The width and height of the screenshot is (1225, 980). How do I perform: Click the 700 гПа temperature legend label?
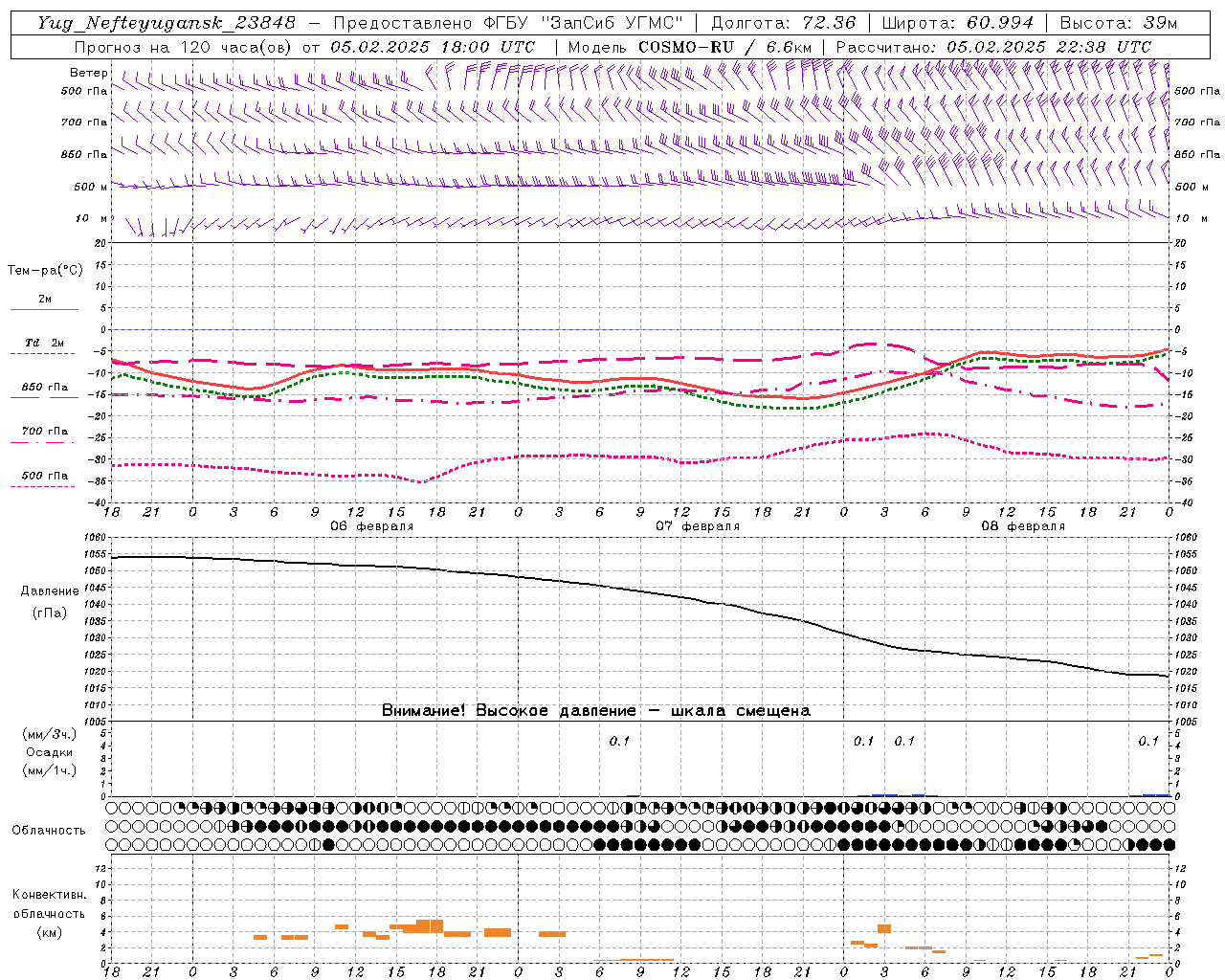click(45, 432)
